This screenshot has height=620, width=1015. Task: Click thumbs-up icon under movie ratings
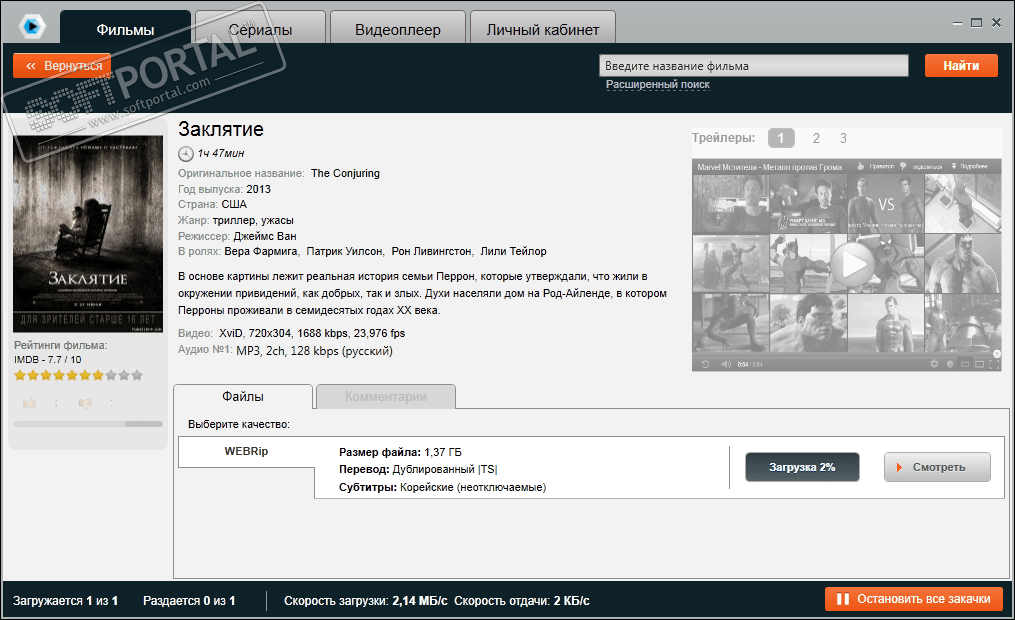pyautogui.click(x=29, y=403)
